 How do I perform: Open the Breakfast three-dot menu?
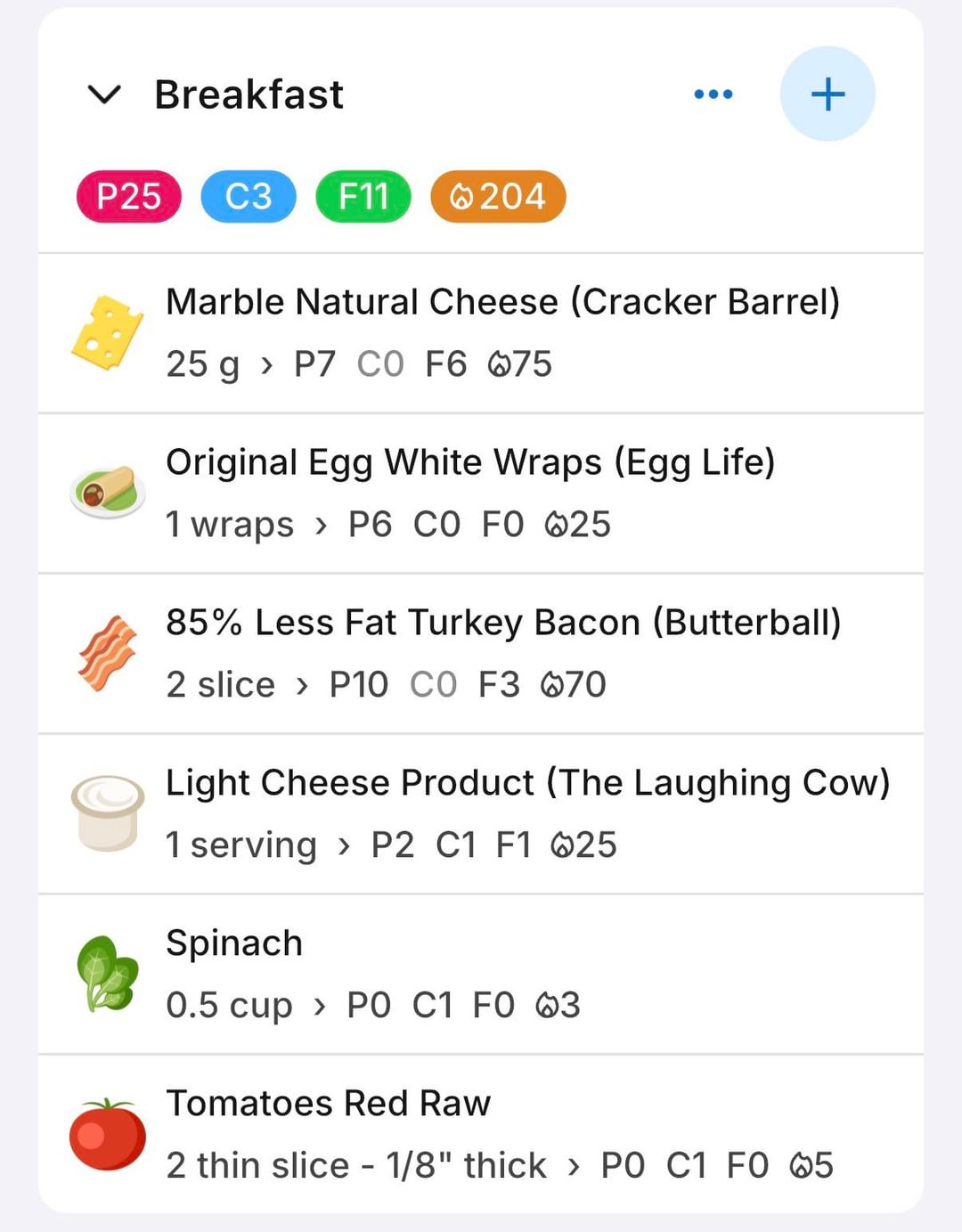(713, 94)
